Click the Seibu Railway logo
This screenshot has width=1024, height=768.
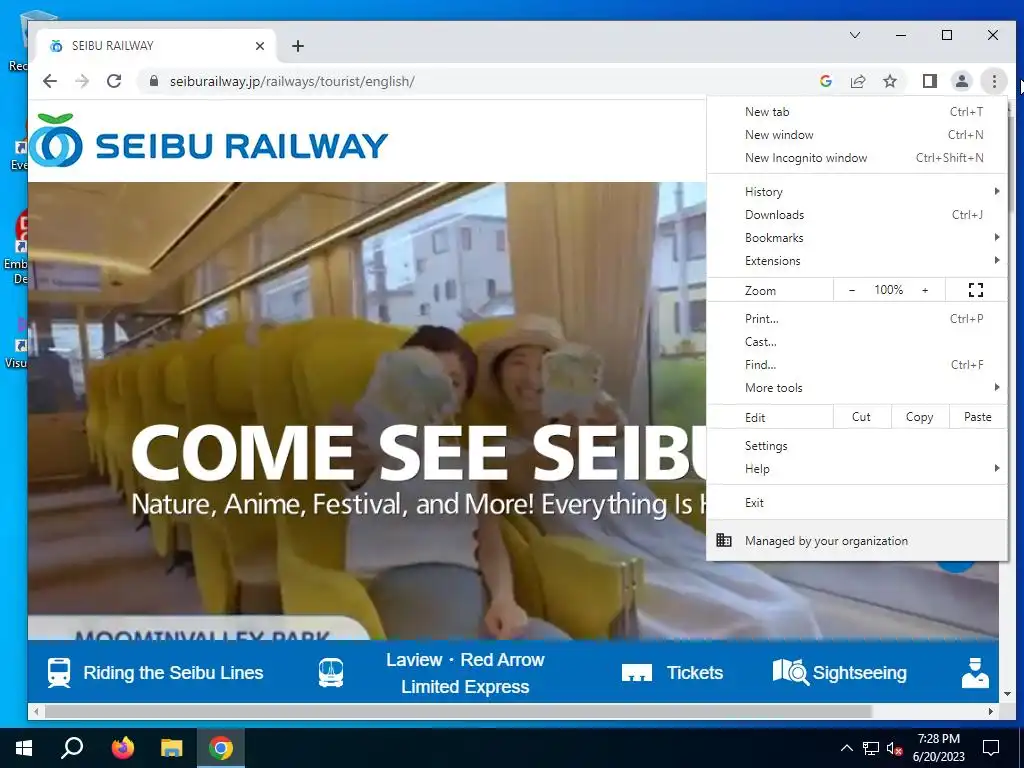pos(209,141)
